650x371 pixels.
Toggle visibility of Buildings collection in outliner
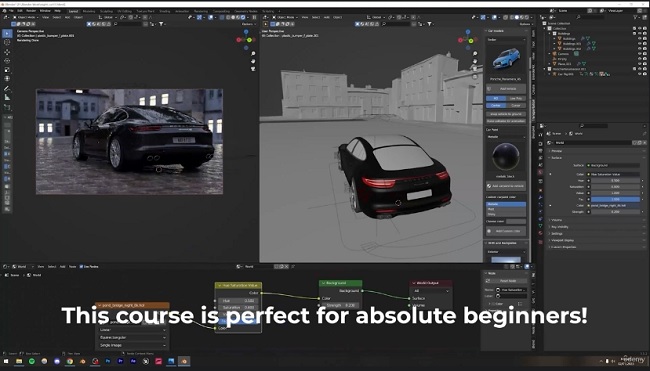tap(640, 33)
